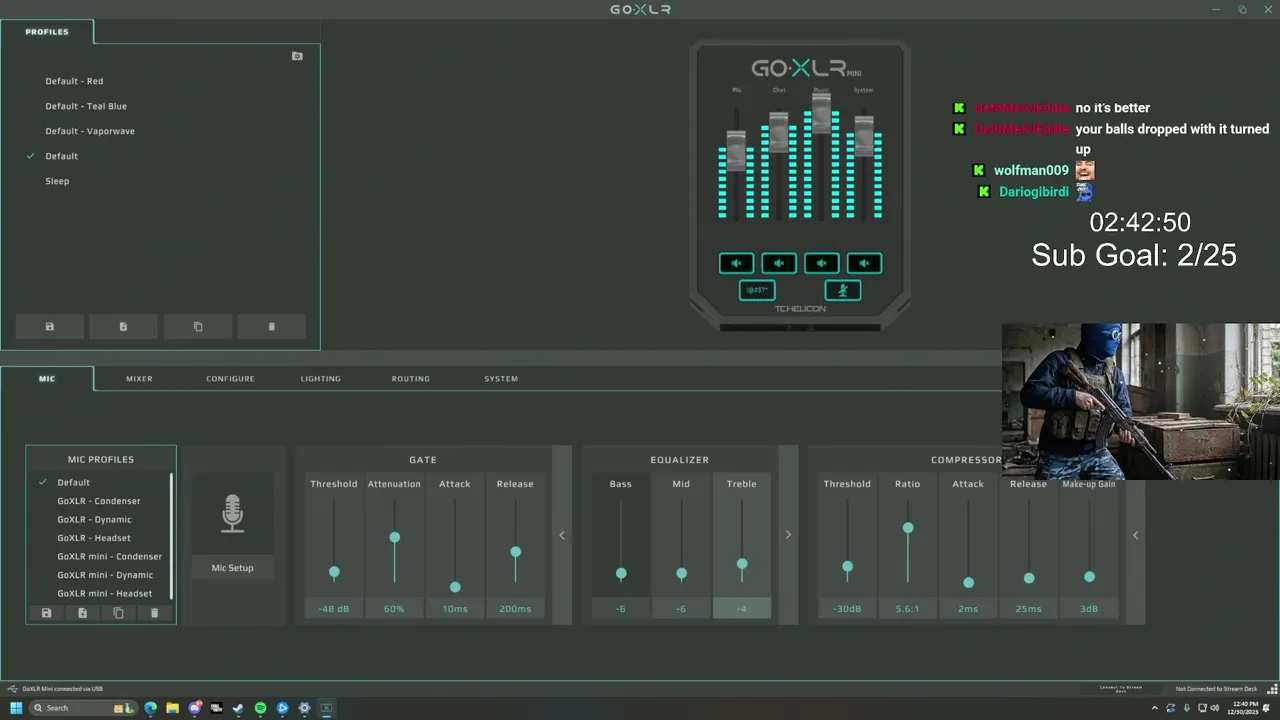1280x720 pixels.
Task: Click the Equalizer Bass slider handle
Action: tap(621, 574)
